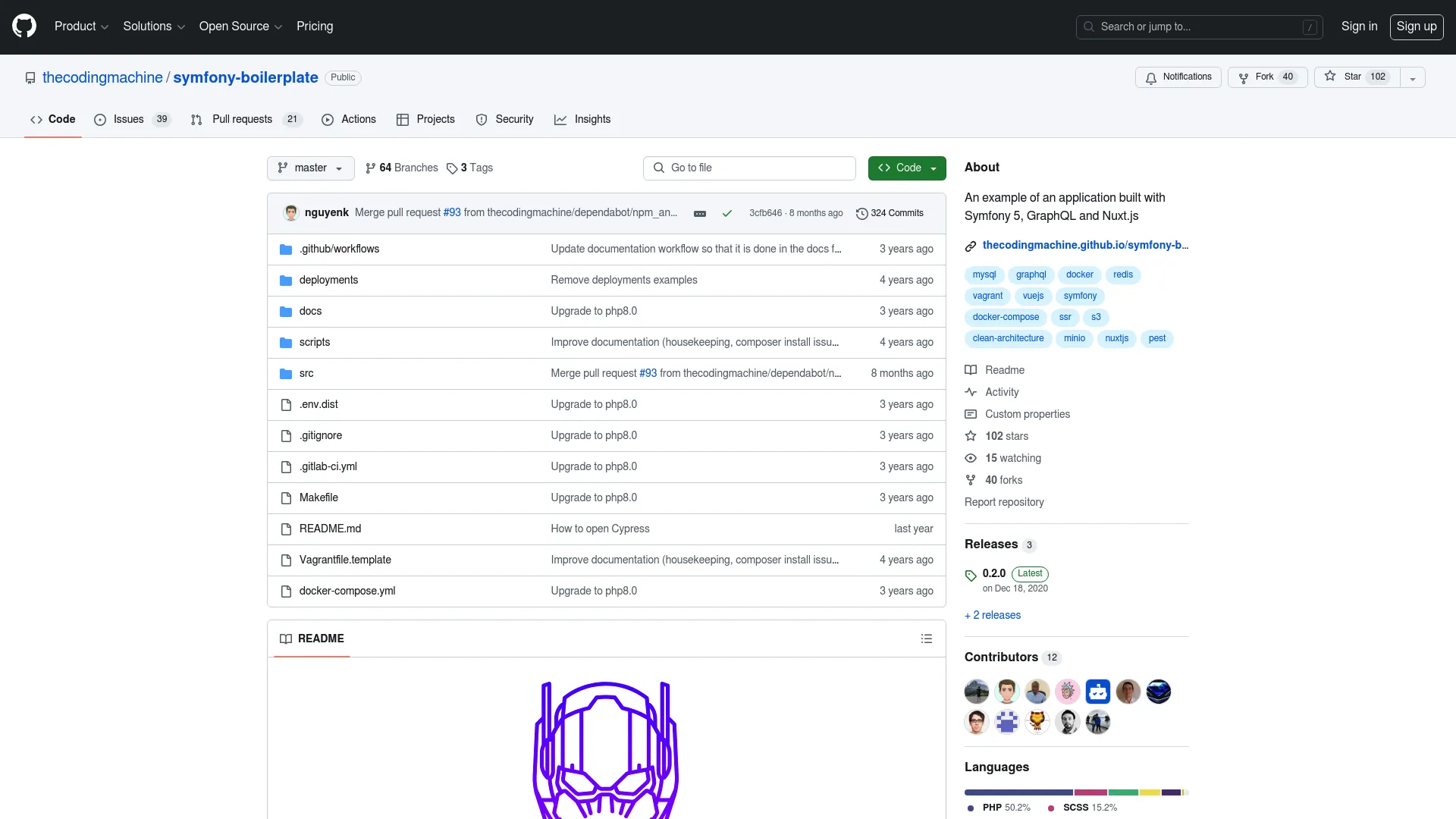
Task: Open the Solutions menu
Action: coord(154,27)
